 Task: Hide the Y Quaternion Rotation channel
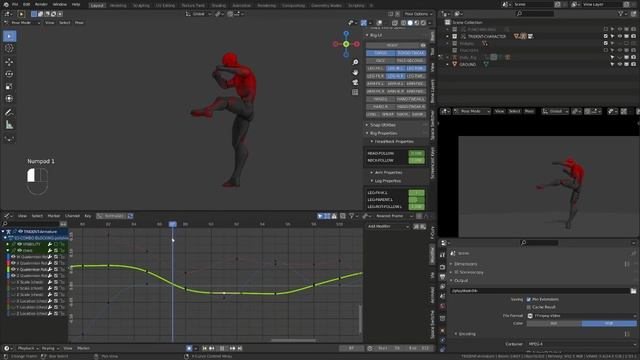click(13, 269)
